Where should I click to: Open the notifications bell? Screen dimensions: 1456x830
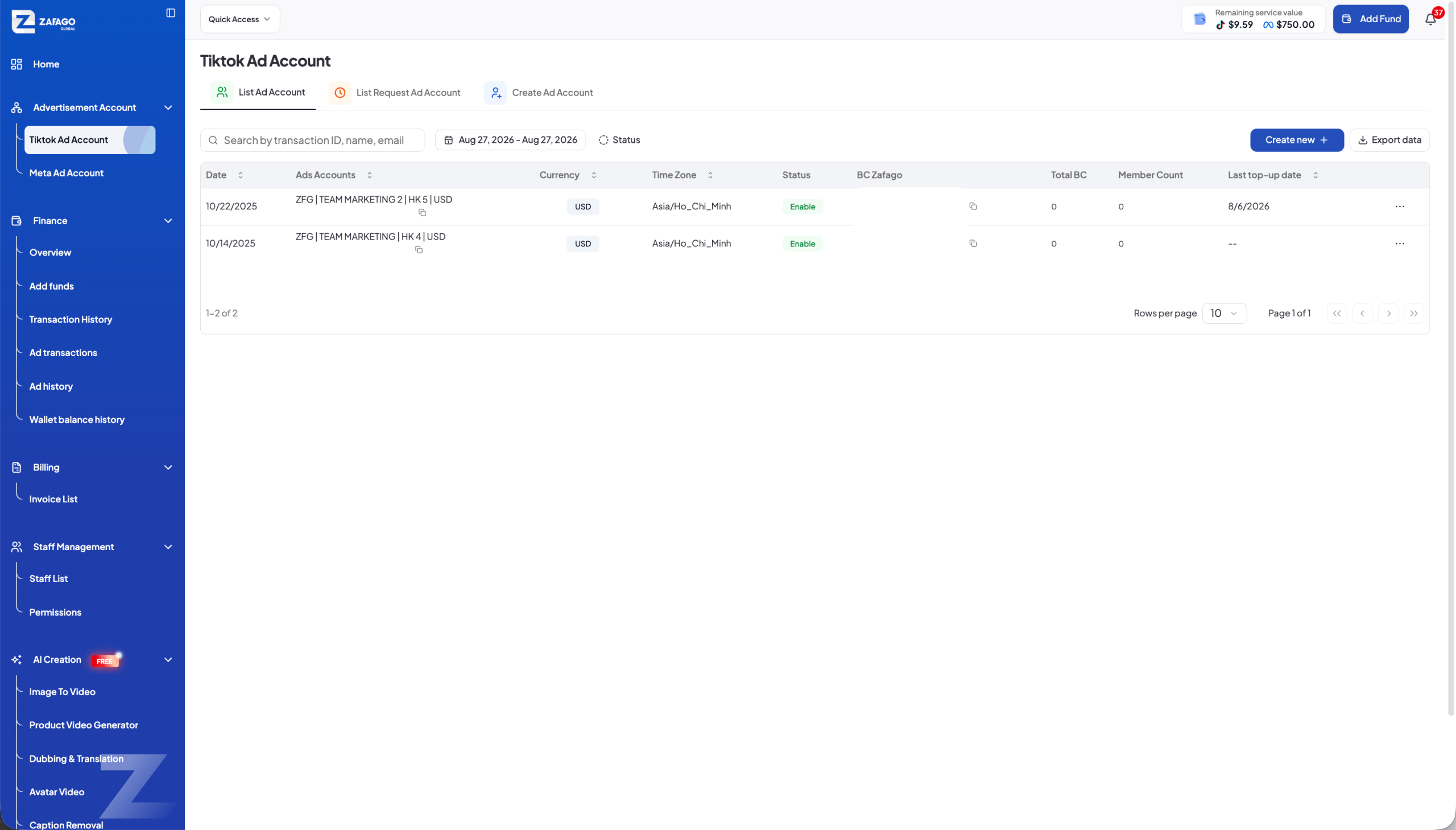click(1430, 19)
